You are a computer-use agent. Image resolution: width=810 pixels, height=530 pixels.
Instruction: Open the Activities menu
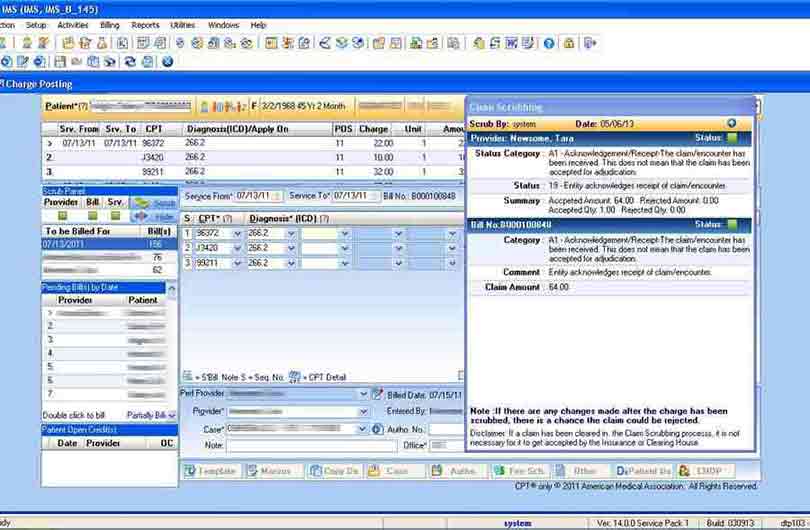73,25
